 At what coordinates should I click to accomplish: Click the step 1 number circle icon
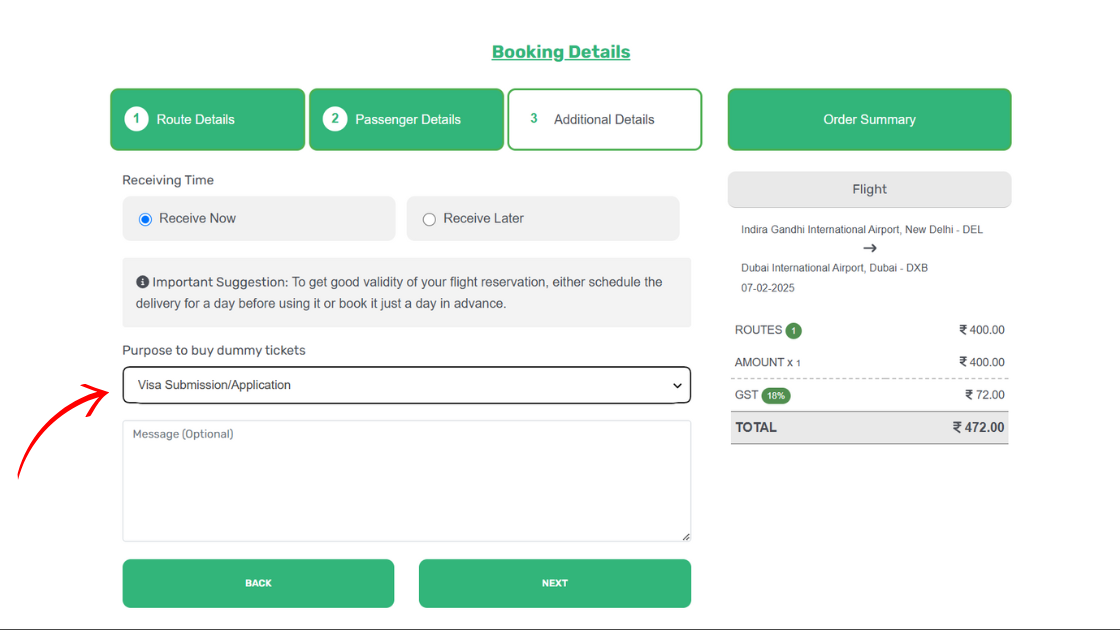[136, 119]
